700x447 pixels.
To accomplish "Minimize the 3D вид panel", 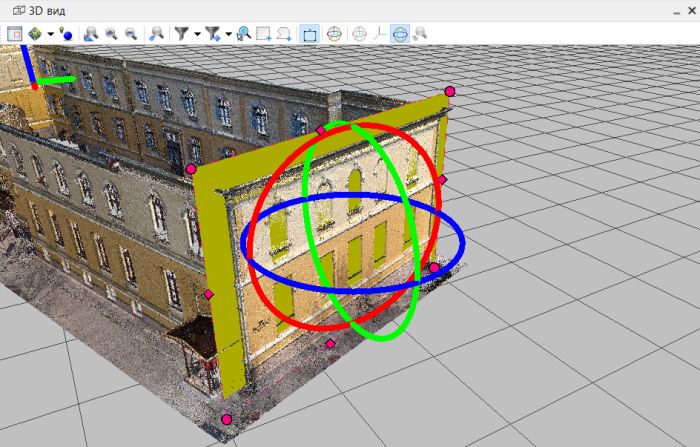I will tap(674, 10).
